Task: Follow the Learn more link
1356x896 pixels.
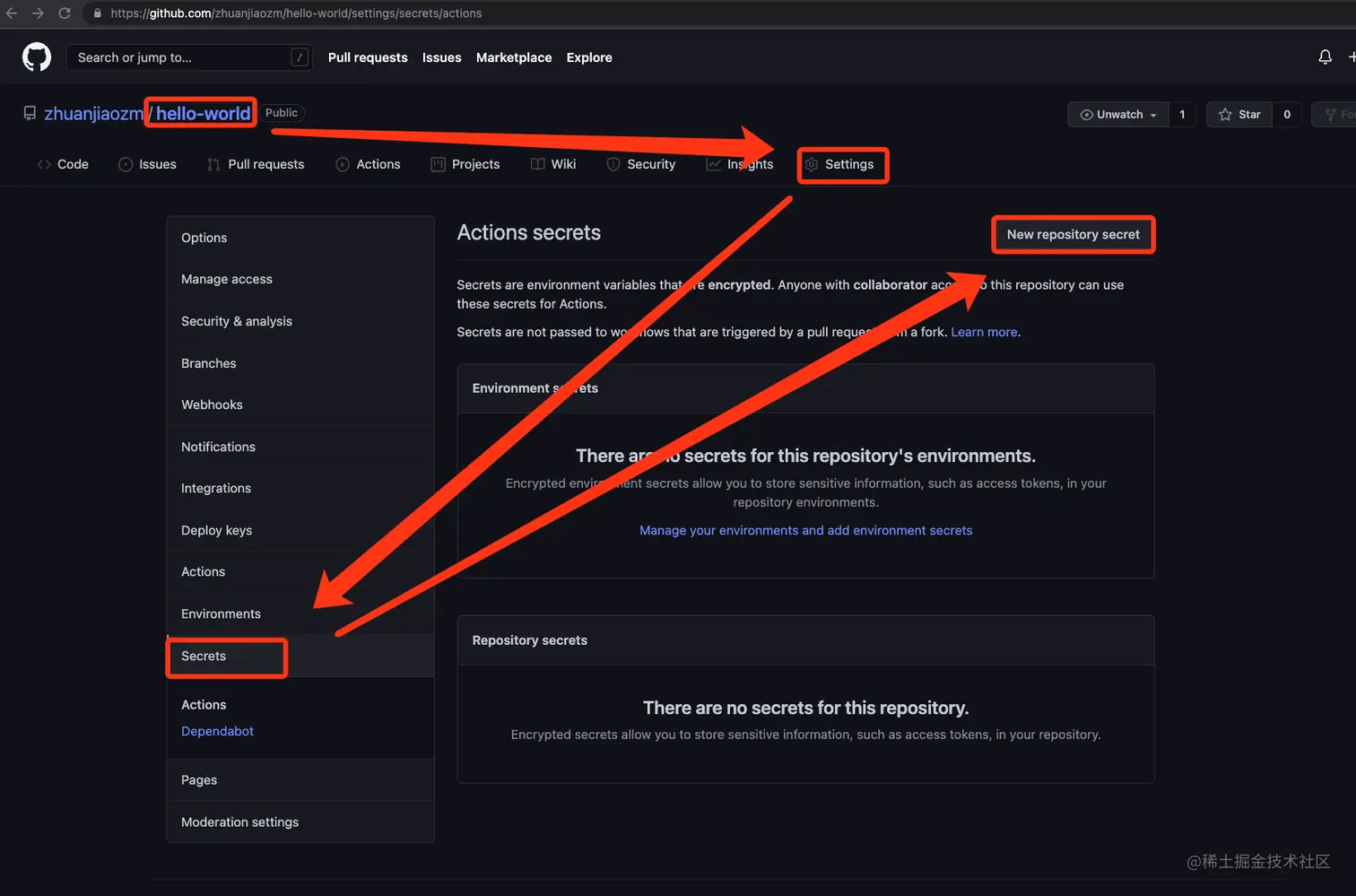Action: point(984,332)
